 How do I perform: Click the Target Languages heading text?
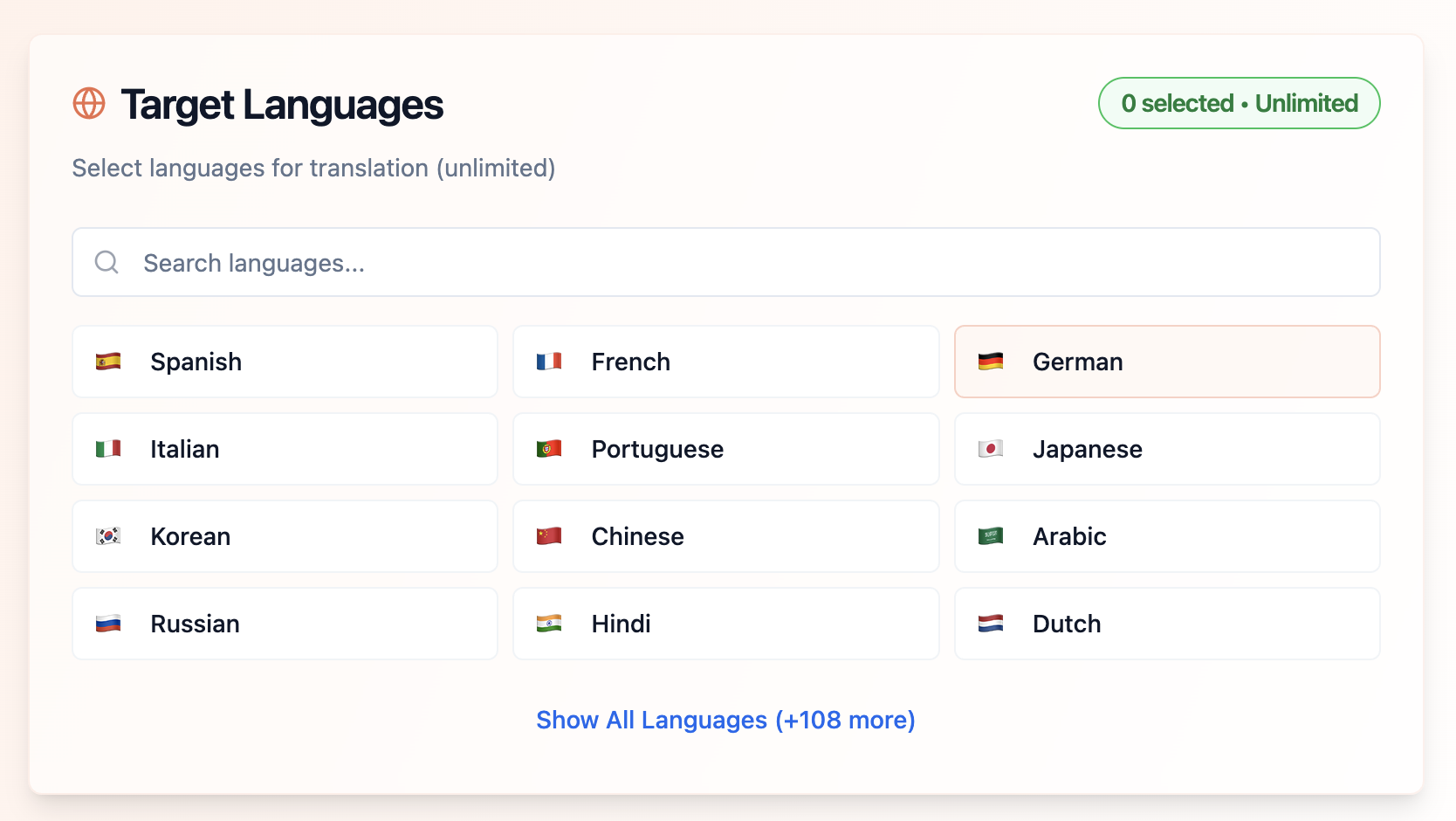[x=282, y=105]
